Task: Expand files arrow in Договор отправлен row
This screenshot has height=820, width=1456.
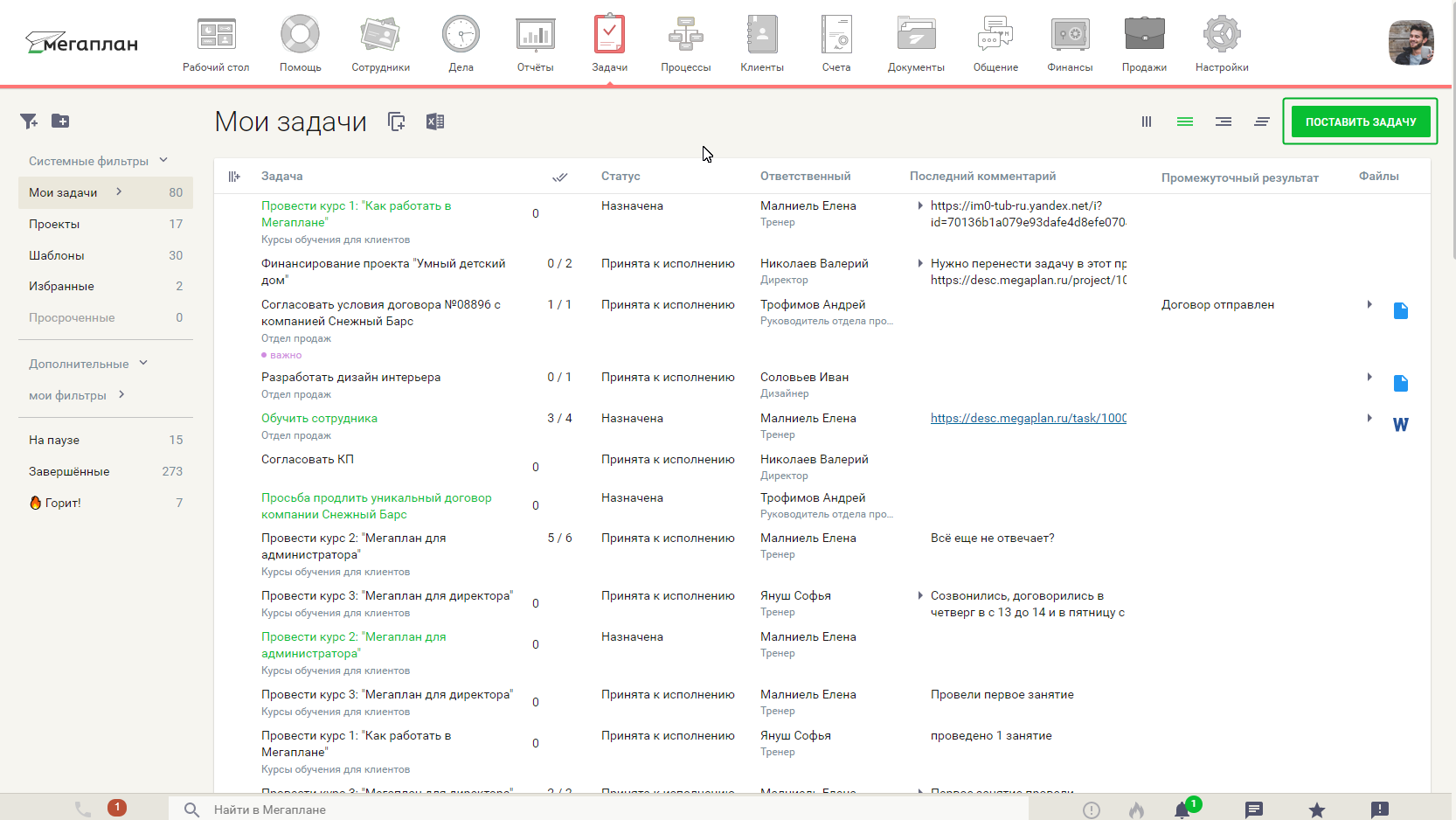Action: tap(1369, 304)
